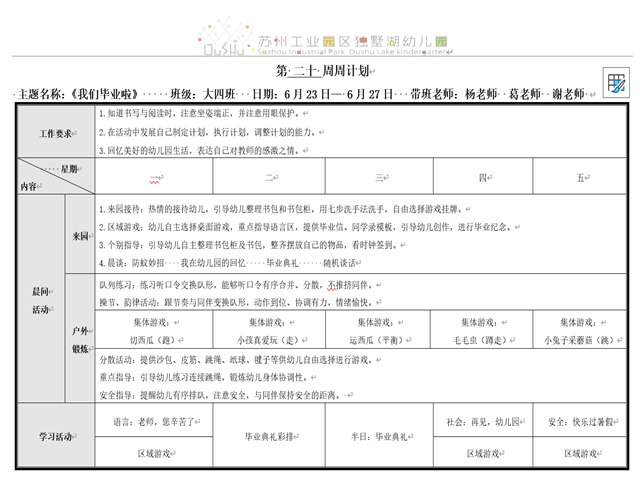The width and height of the screenshot is (640, 480).
Task: Click the 切西瓜（跑） game cell
Action: click(x=154, y=330)
